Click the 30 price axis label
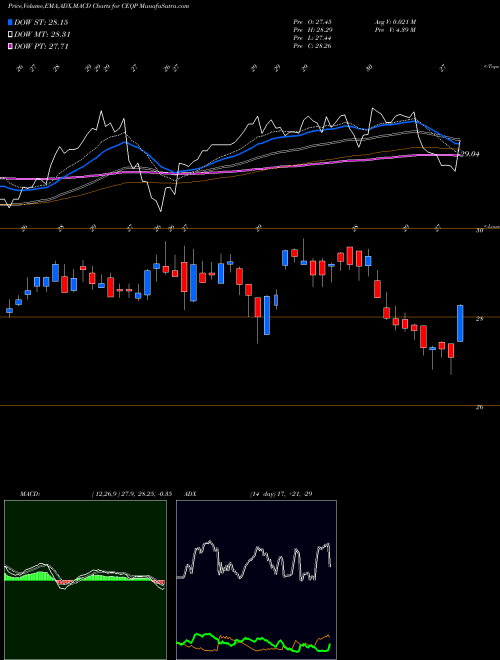 point(479,231)
